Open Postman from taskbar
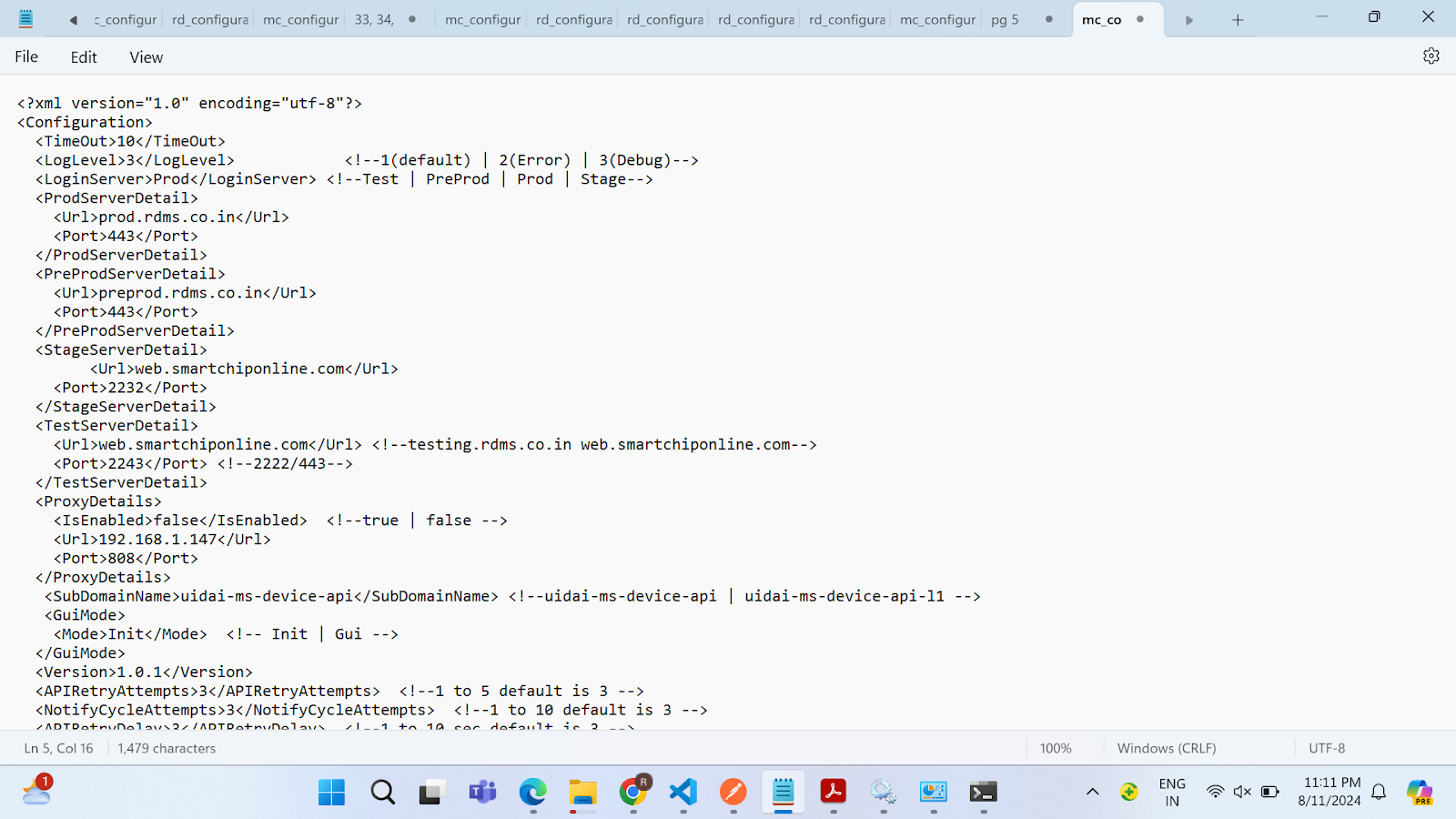Image resolution: width=1456 pixels, height=819 pixels. pos(733,793)
